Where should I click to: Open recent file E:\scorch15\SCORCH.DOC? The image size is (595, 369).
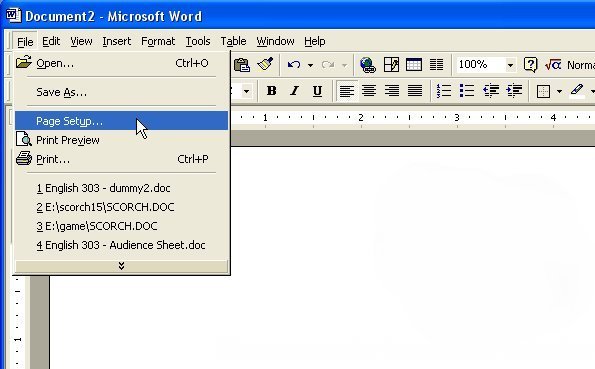tap(121, 207)
